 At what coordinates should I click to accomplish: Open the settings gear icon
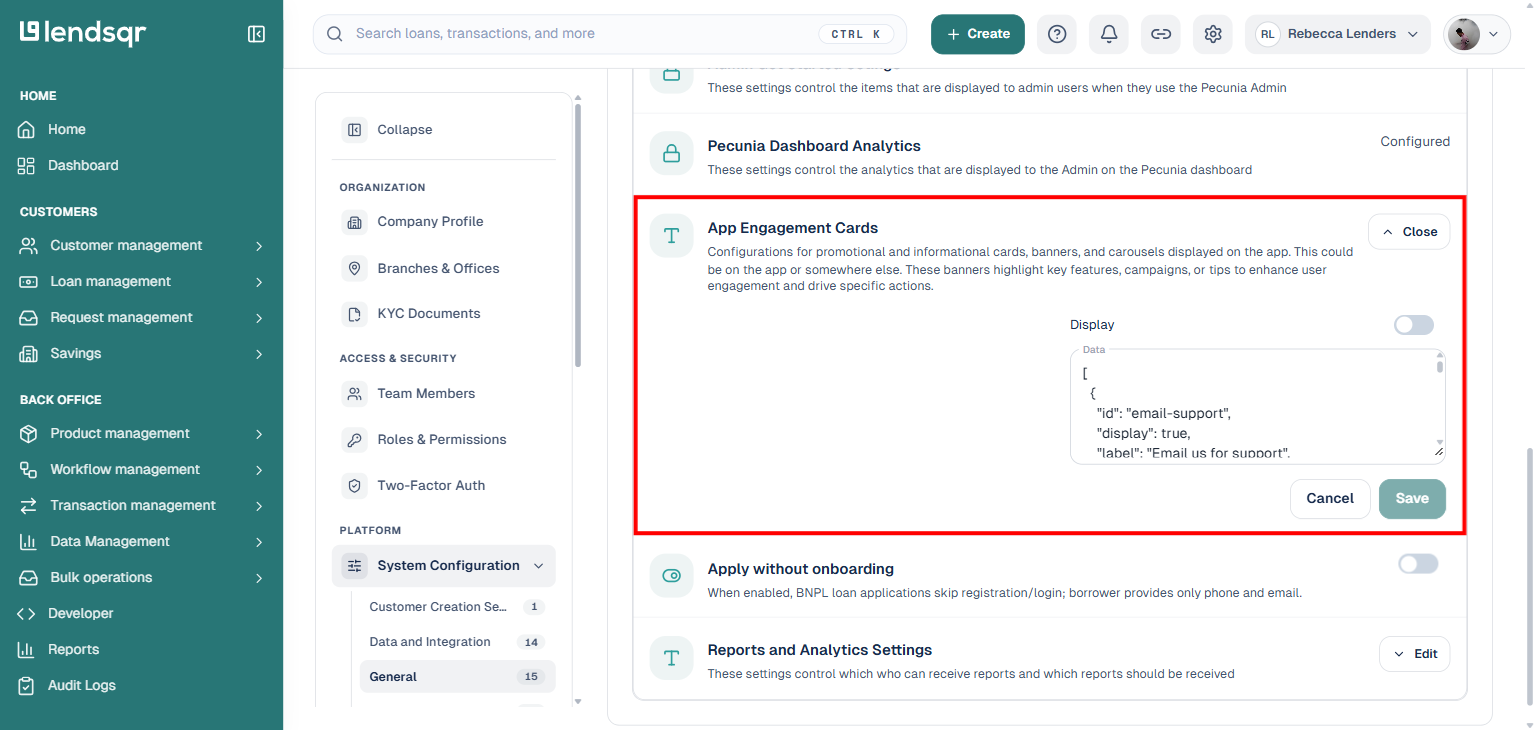point(1213,34)
